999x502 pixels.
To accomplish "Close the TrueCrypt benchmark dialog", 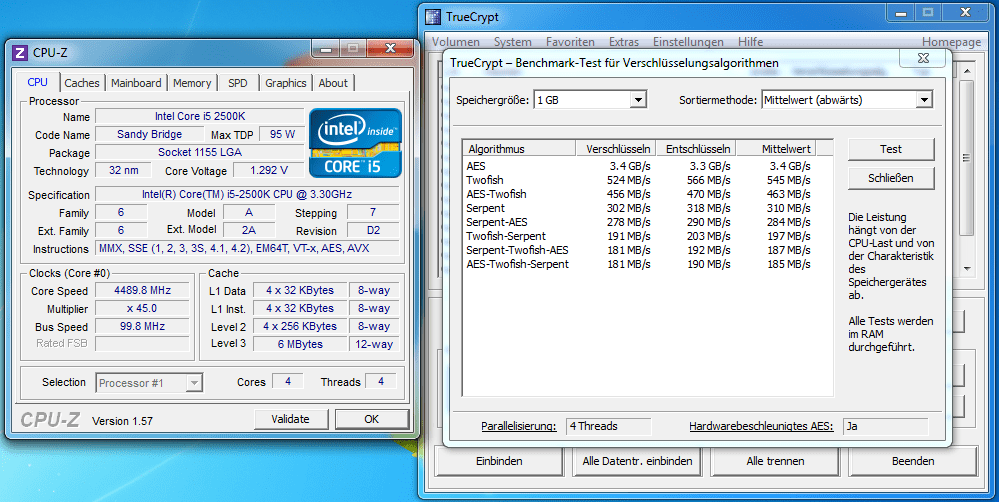I will point(923,57).
